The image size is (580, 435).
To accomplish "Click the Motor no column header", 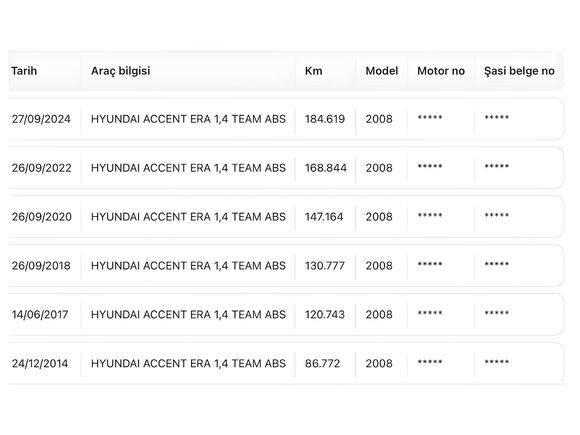I will pos(441,71).
